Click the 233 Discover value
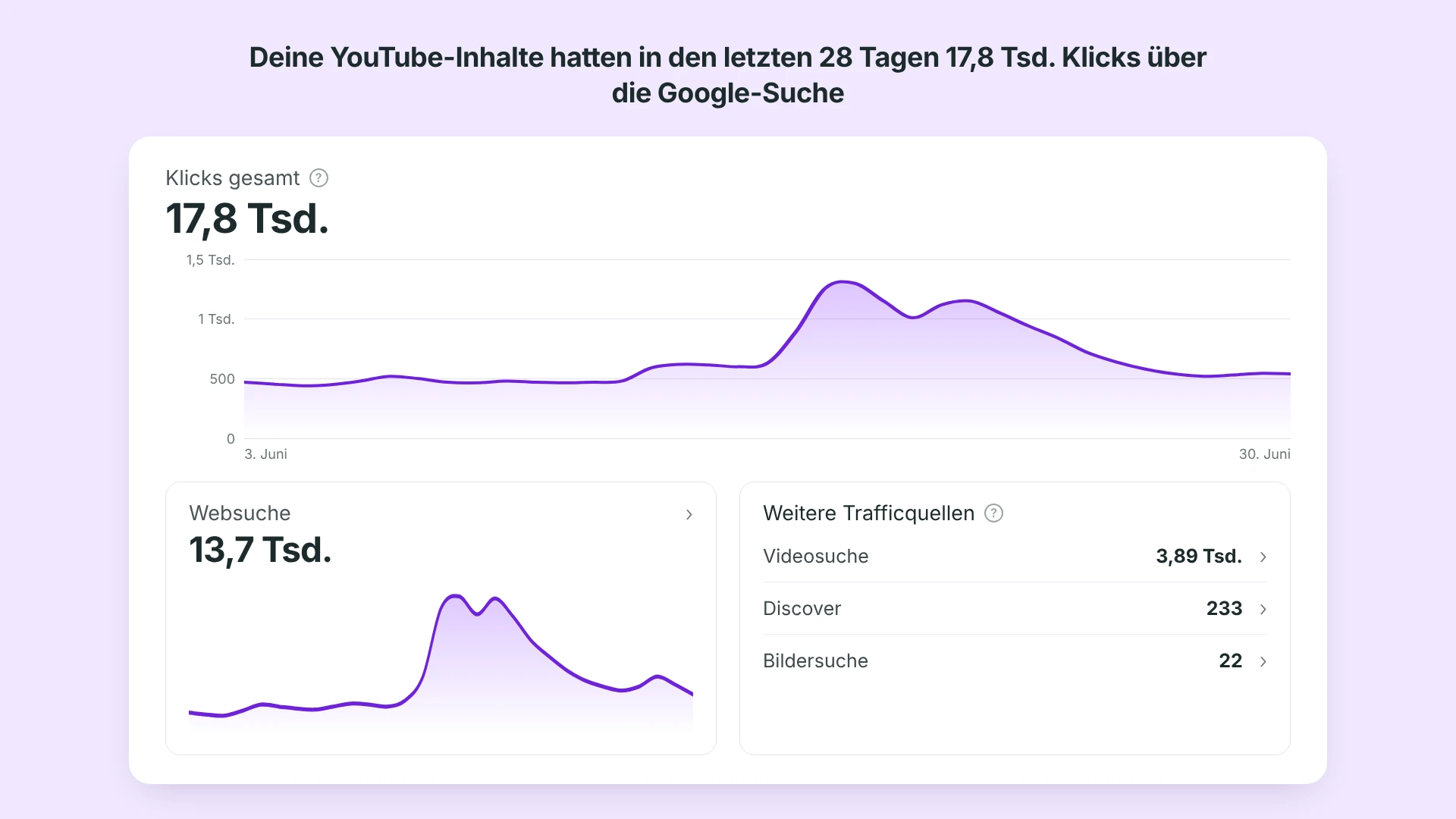1456x819 pixels. (1224, 609)
